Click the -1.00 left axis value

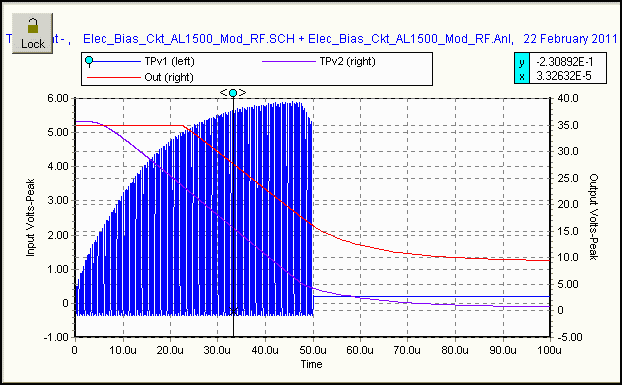pyautogui.click(x=56, y=337)
